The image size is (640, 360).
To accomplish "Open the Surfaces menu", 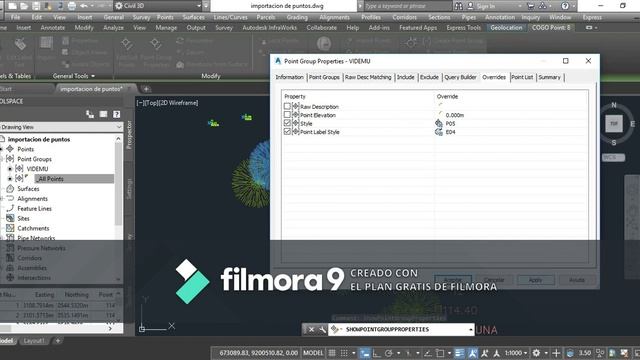I will coord(193,17).
